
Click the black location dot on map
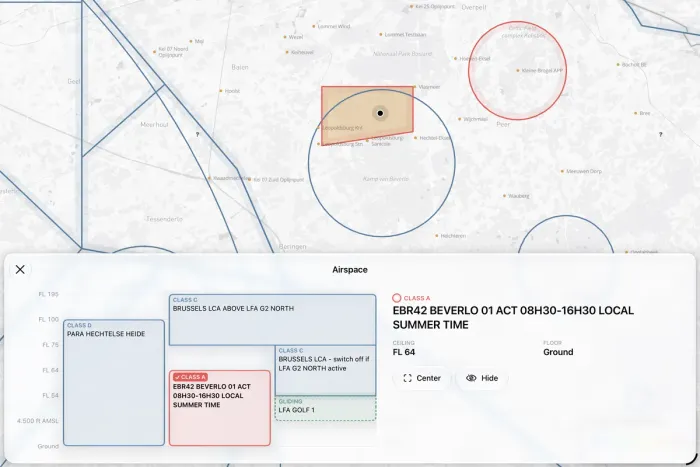point(380,113)
